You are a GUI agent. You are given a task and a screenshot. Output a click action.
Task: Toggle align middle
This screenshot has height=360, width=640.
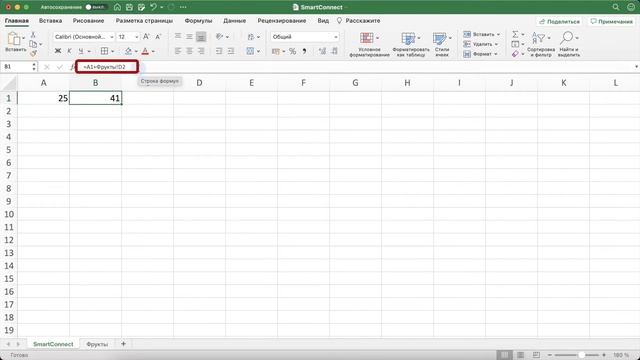(x=189, y=37)
